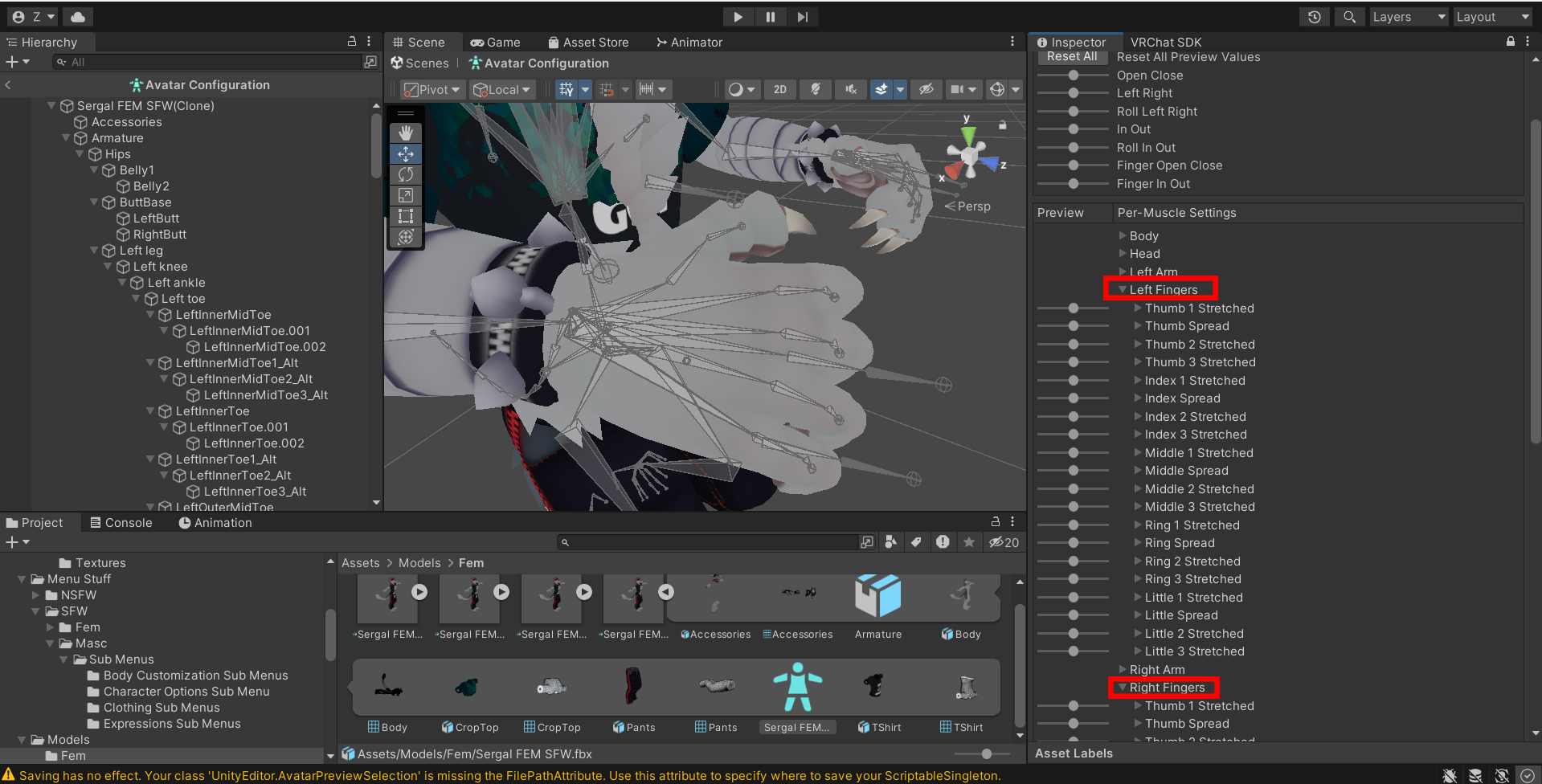
Task: Click the Search by Type icon
Action: [x=890, y=542]
